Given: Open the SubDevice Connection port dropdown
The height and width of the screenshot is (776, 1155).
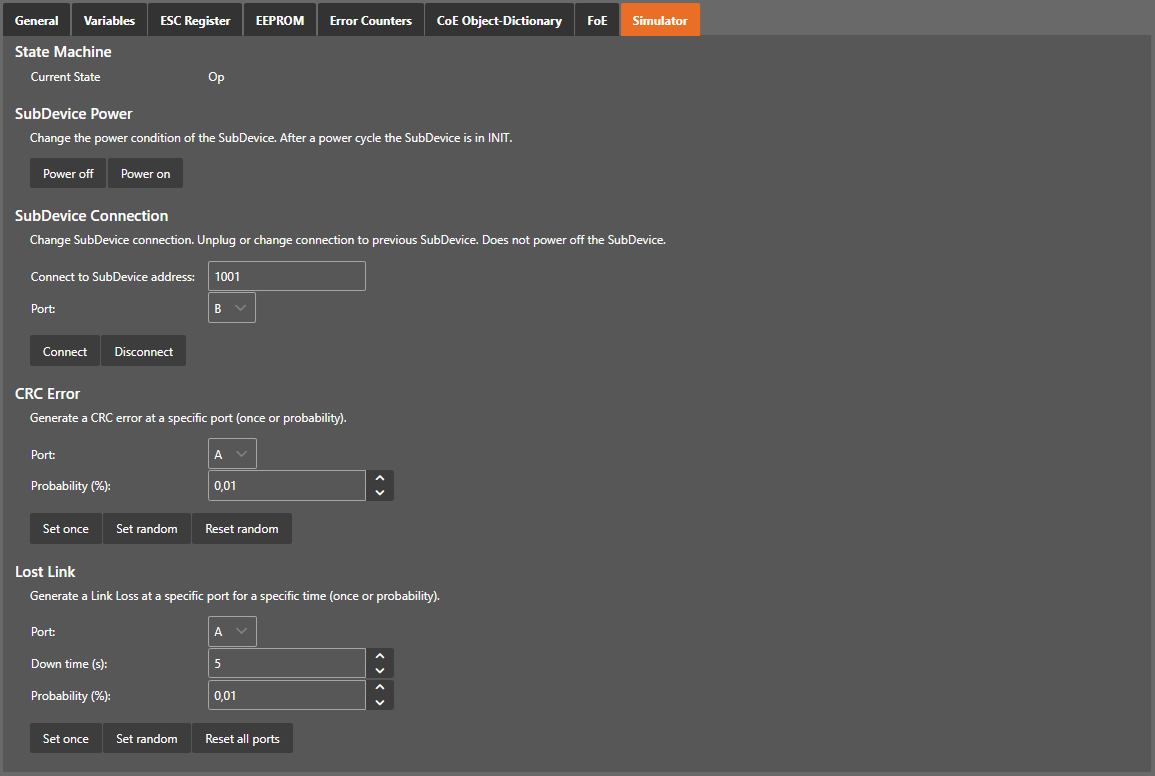Looking at the screenshot, I should [232, 308].
